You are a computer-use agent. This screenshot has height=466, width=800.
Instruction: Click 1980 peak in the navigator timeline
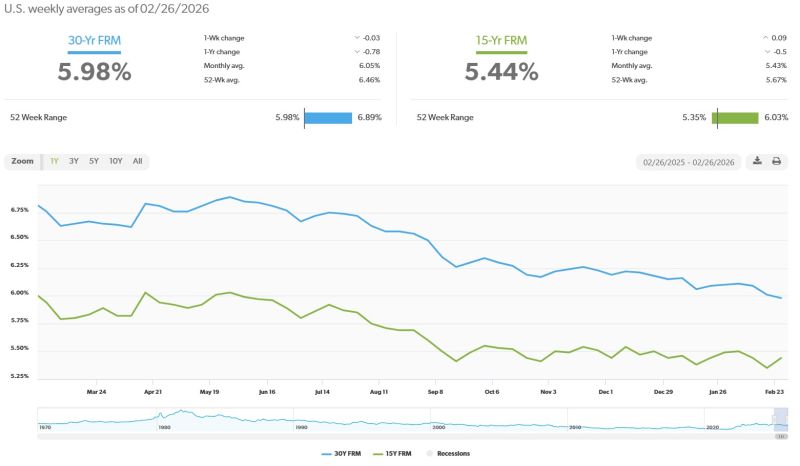coord(182,412)
